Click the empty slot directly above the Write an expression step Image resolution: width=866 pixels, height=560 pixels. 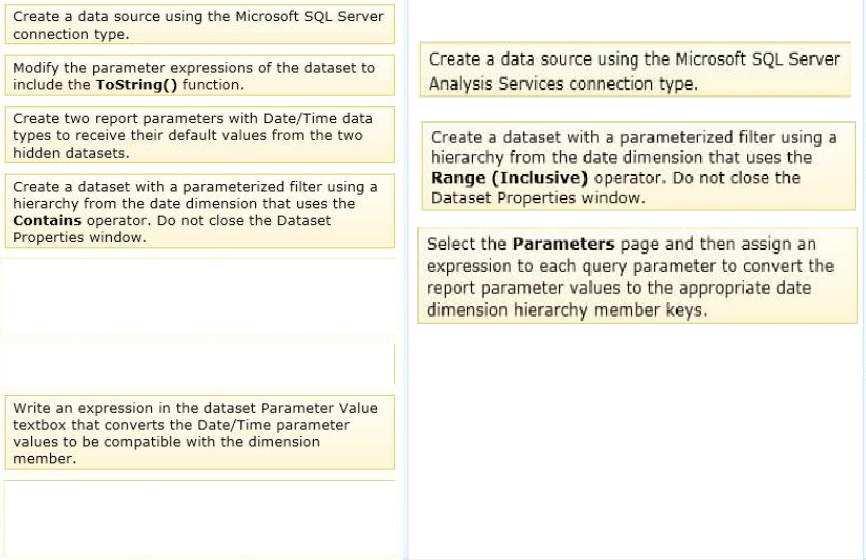click(200, 364)
